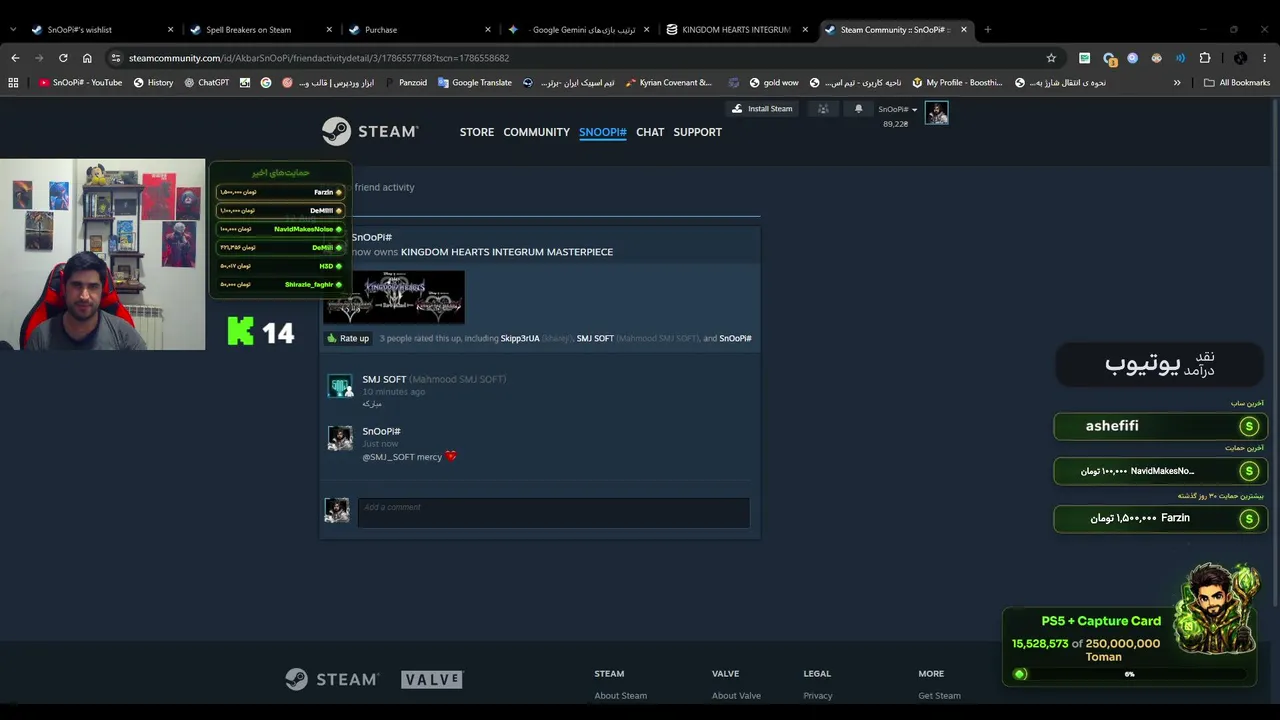Bookmark this page with the star icon
Image resolution: width=1280 pixels, height=720 pixels.
1051,58
